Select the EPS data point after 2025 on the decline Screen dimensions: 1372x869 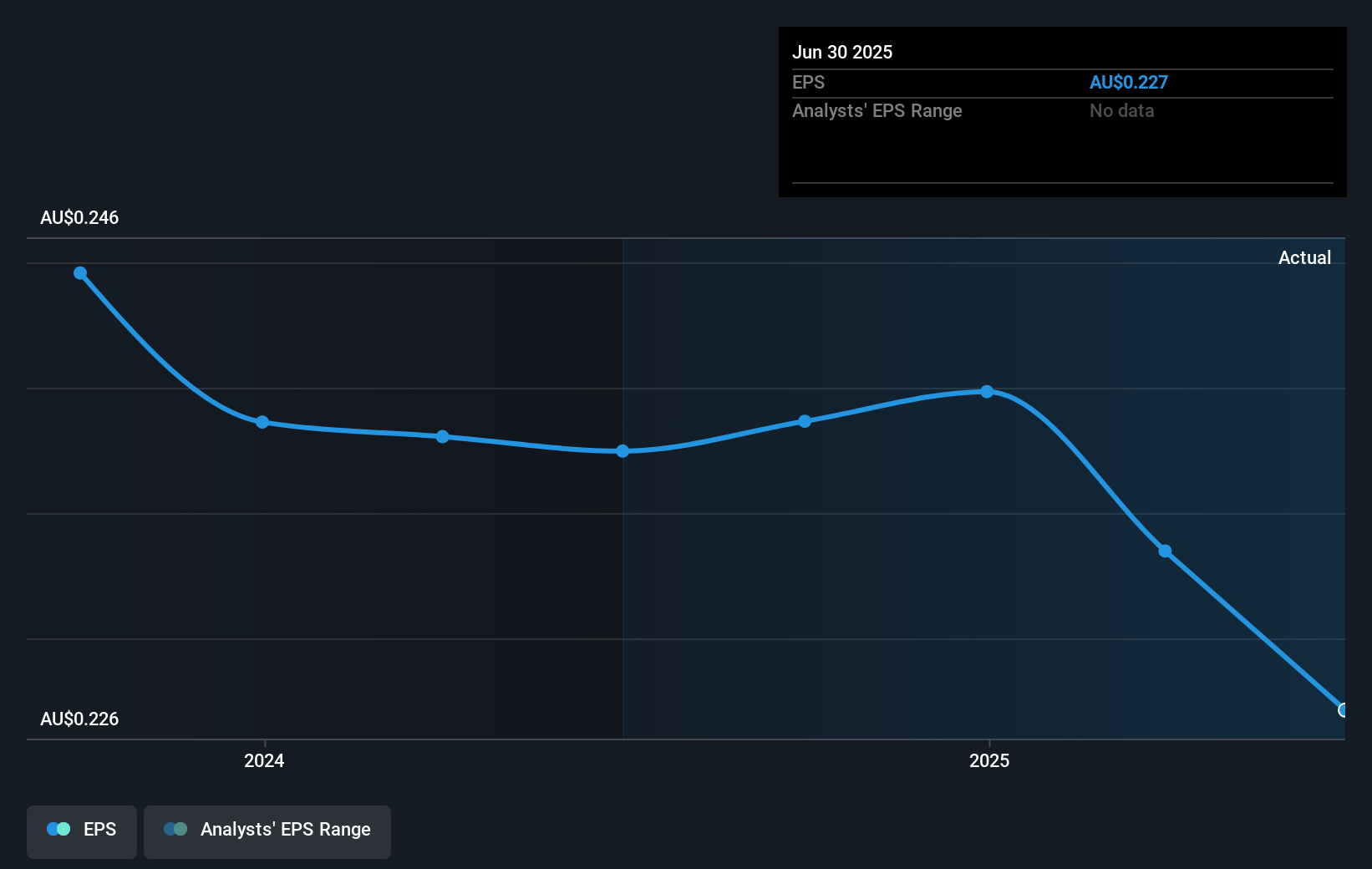coord(1165,551)
